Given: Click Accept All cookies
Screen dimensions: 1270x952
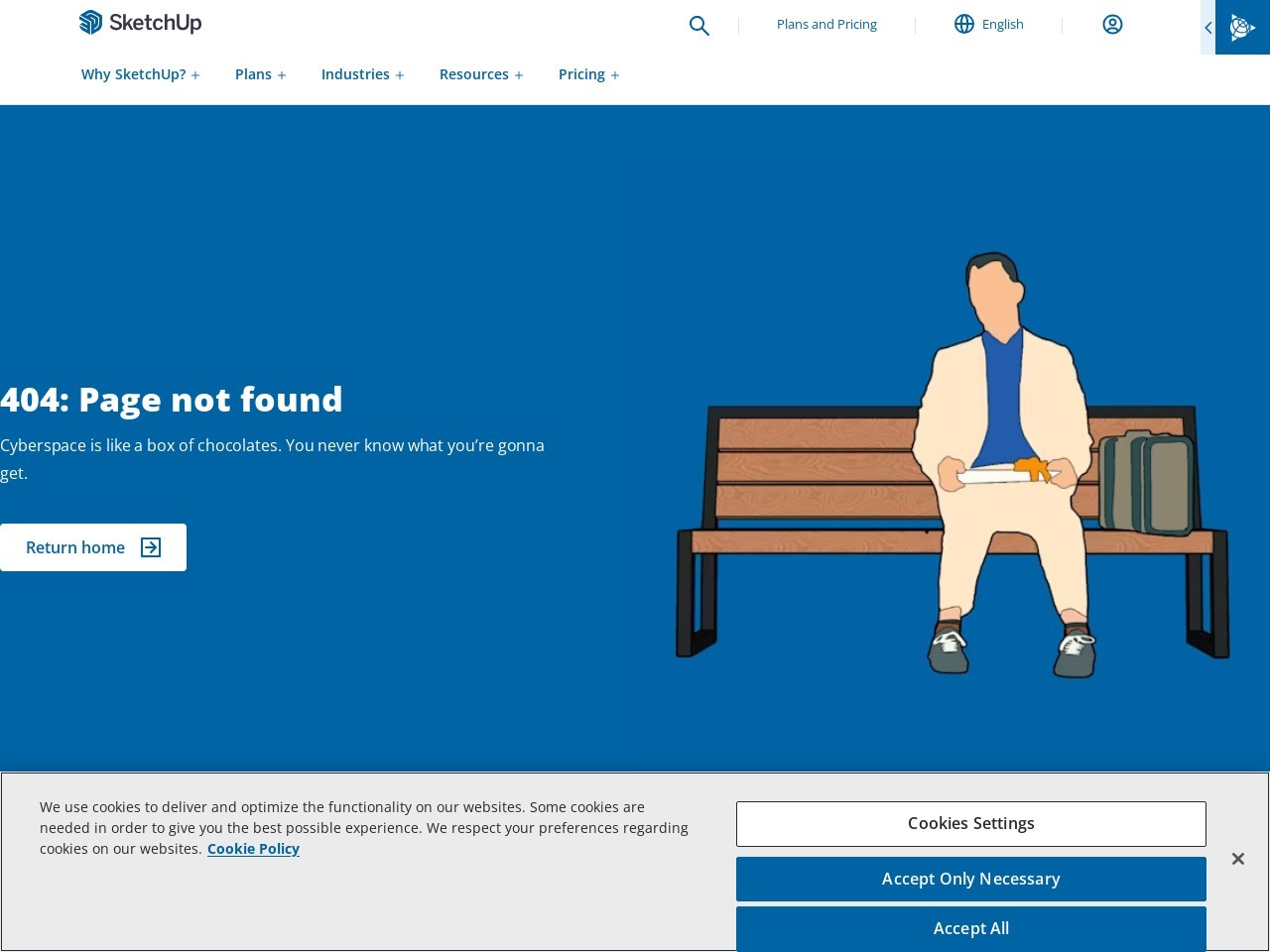Looking at the screenshot, I should click(x=971, y=928).
